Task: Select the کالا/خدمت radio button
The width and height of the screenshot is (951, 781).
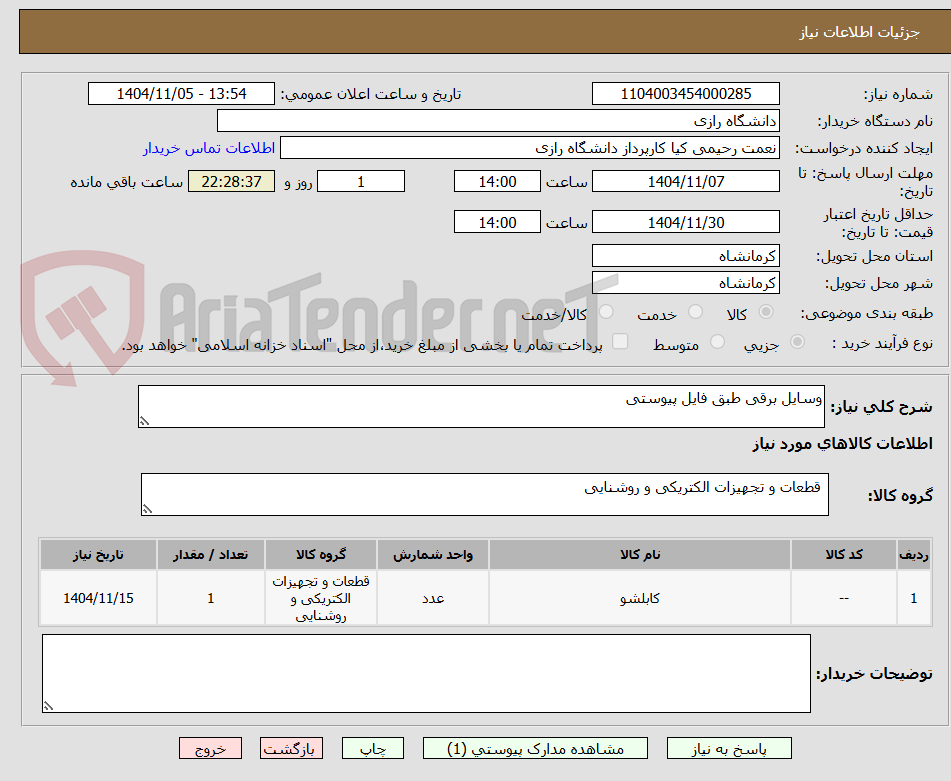Action: pos(606,312)
